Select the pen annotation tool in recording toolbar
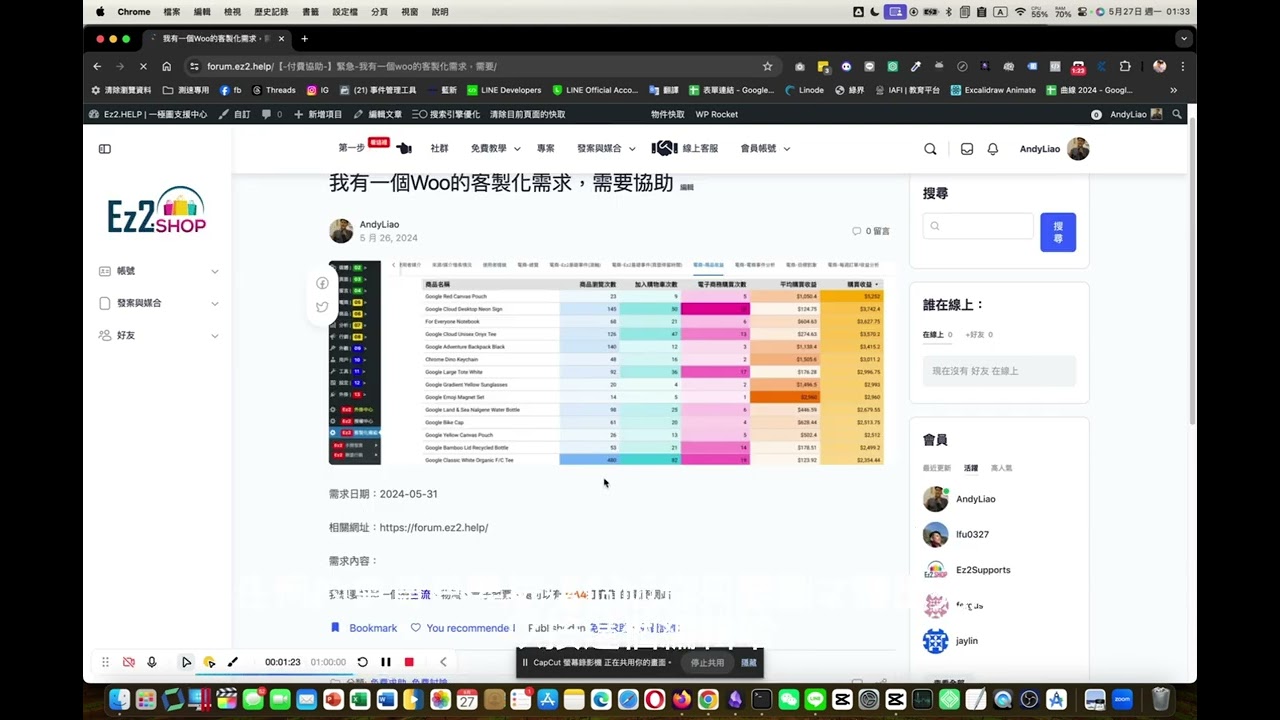The width and height of the screenshot is (1280, 720). click(233, 661)
